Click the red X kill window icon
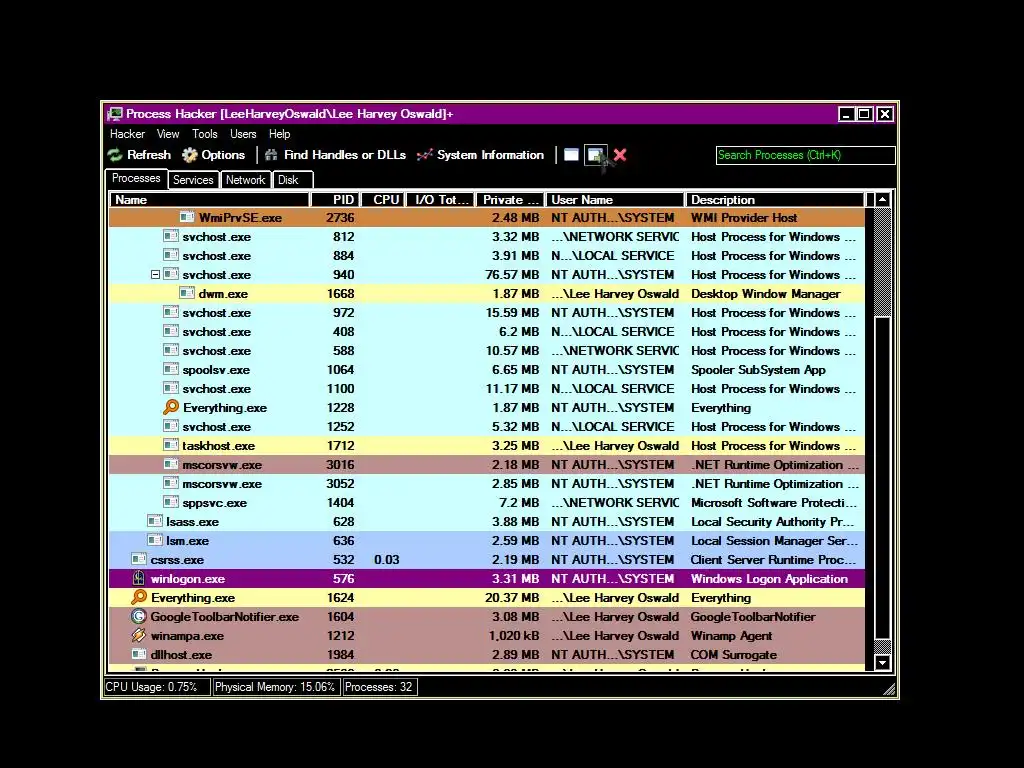Image resolution: width=1024 pixels, height=768 pixels. 620,155
